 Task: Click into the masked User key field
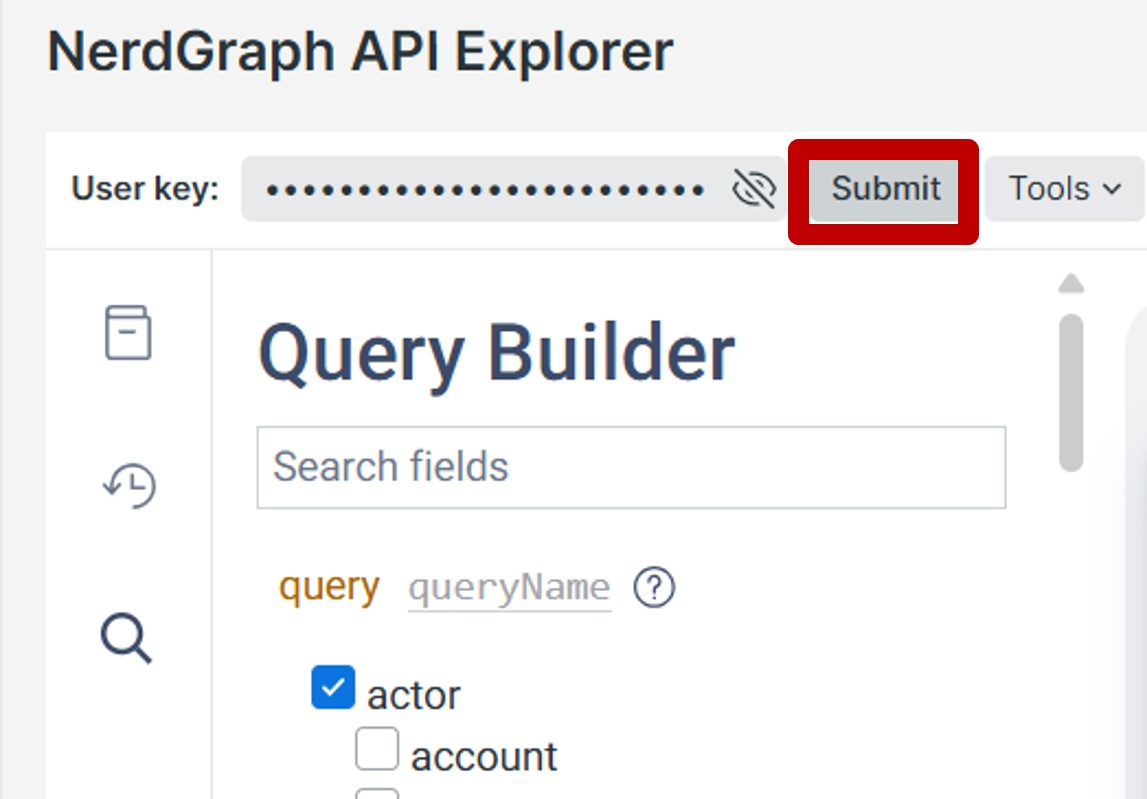click(486, 188)
